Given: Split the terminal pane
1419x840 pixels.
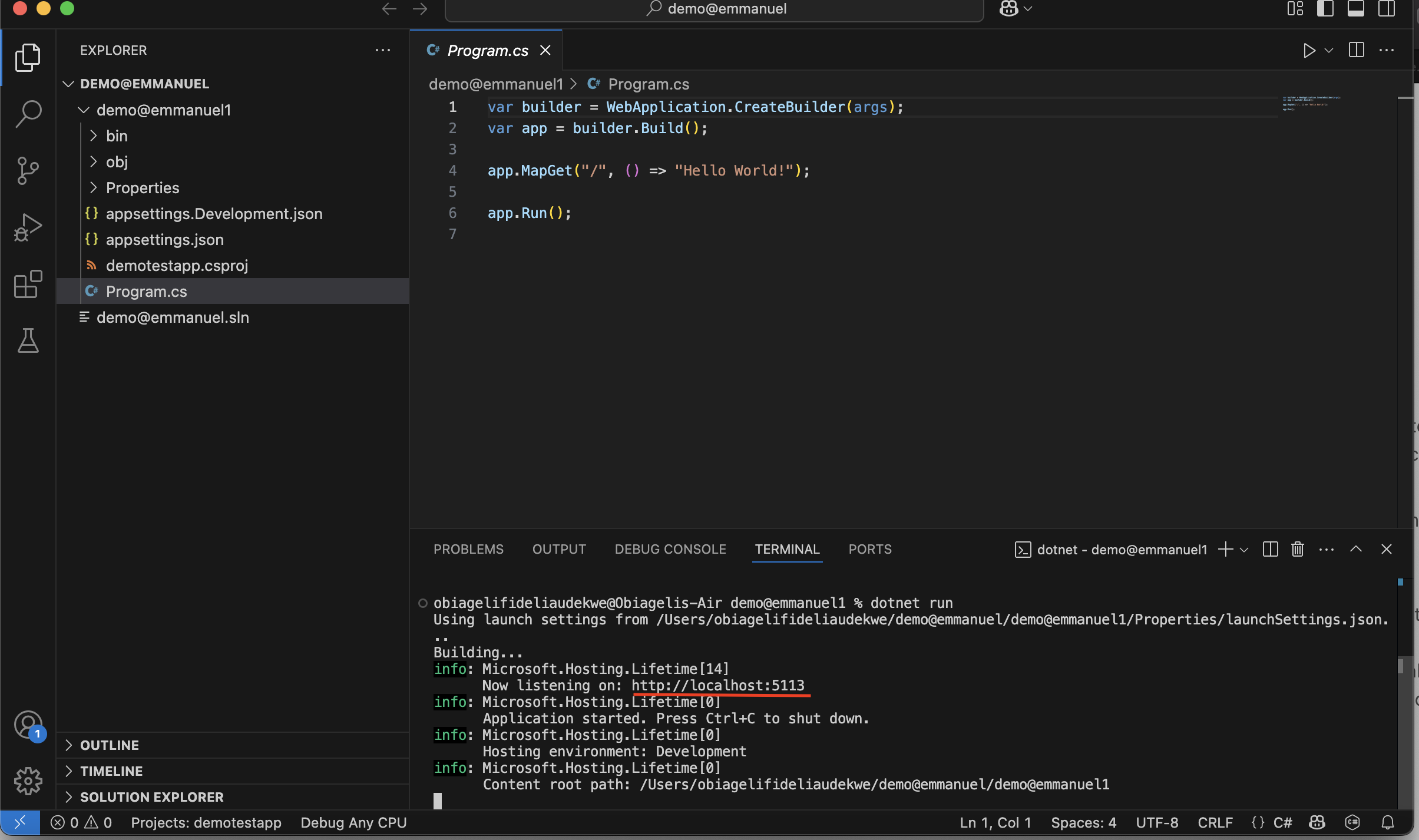Looking at the screenshot, I should [x=1270, y=549].
